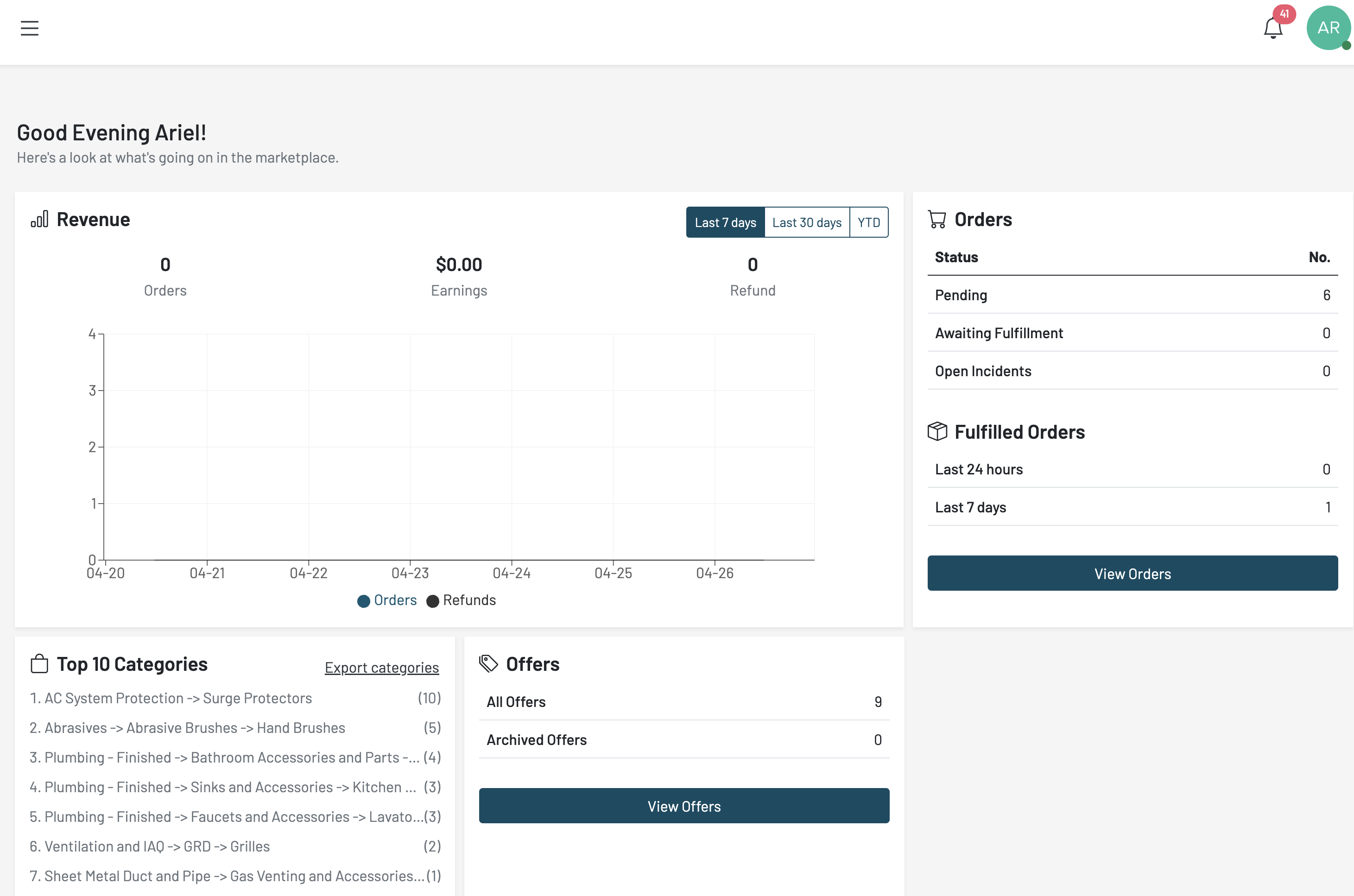Open the notifications bell
Image resolution: width=1354 pixels, height=896 pixels.
(1272, 29)
